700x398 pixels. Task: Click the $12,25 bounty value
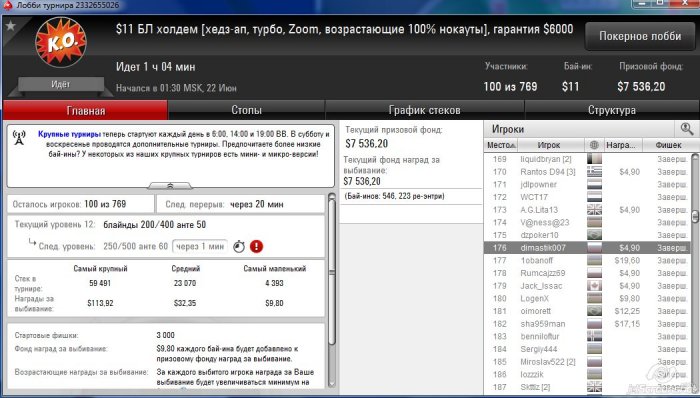(x=627, y=311)
